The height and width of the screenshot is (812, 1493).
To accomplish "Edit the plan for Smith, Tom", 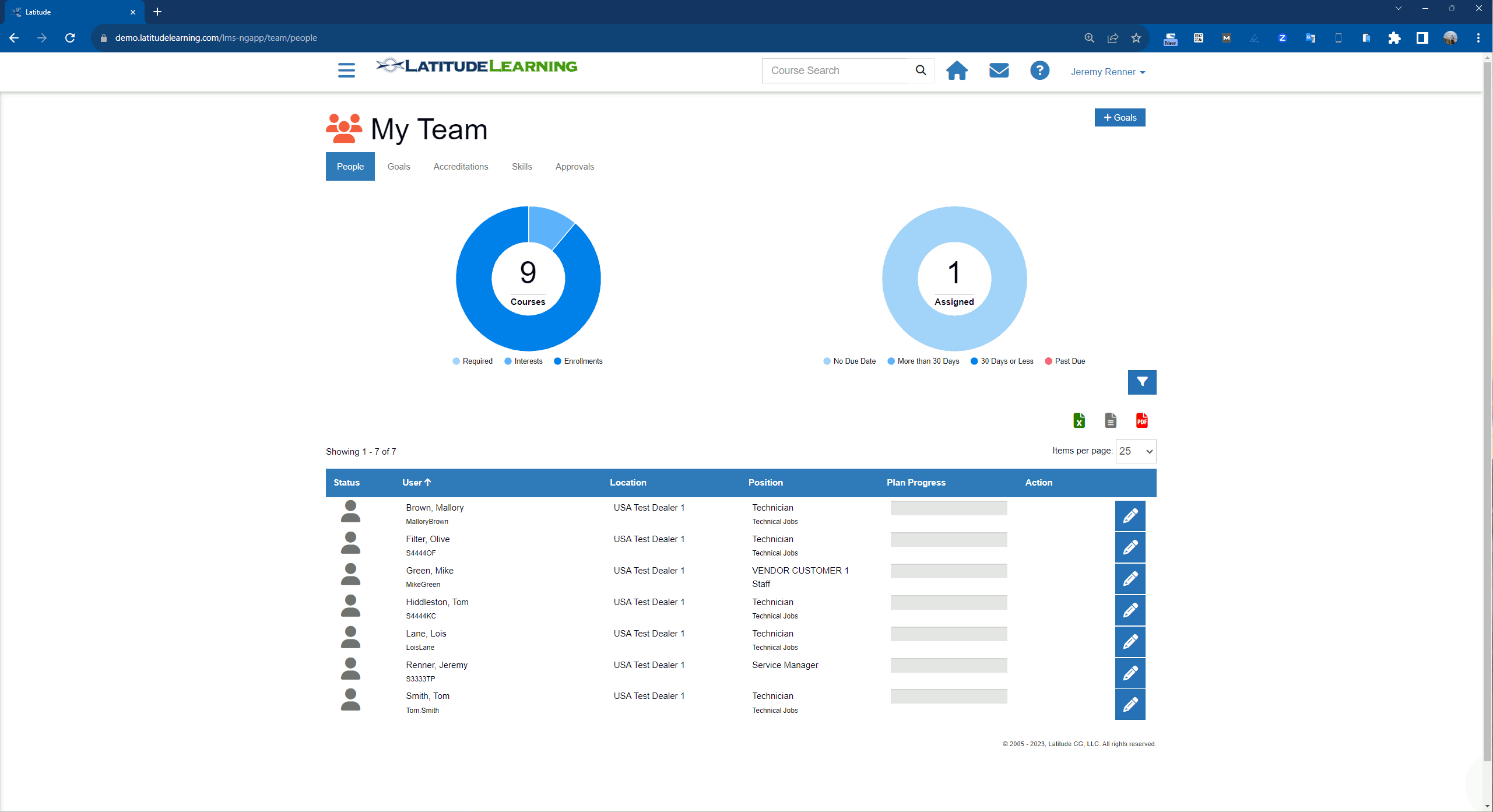I will [x=1130, y=704].
